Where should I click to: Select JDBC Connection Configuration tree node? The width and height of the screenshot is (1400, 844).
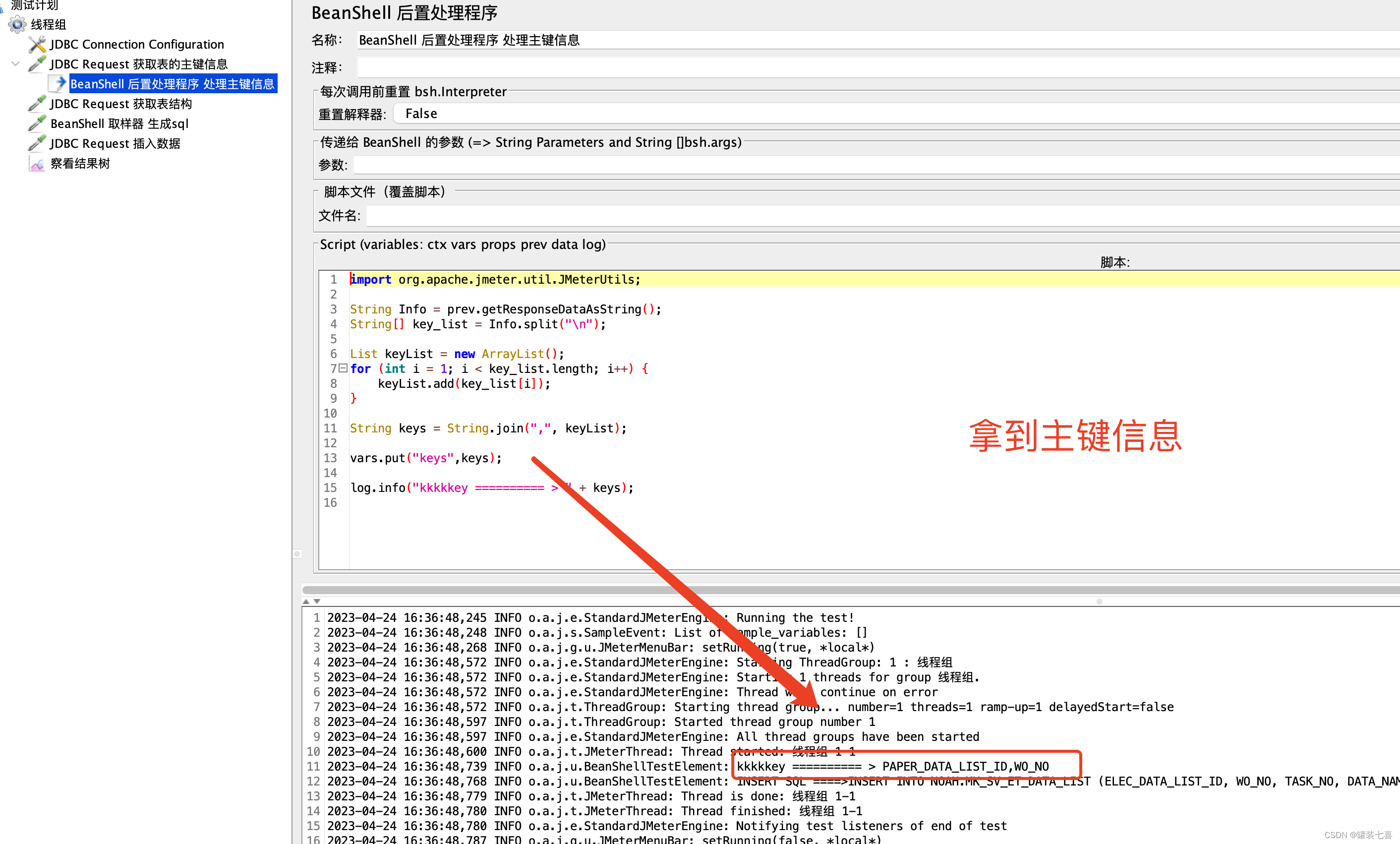pos(137,44)
